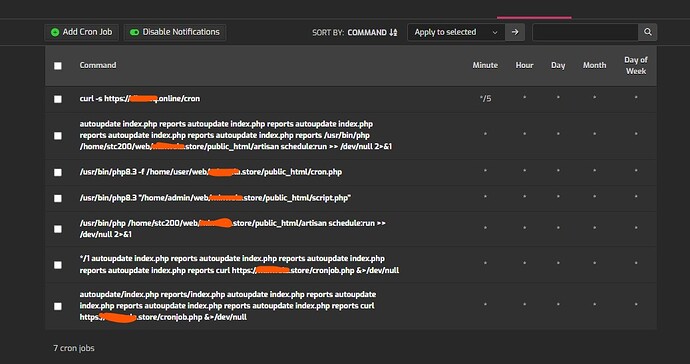
Task: Click the '*/5' minute value
Action: point(485,99)
